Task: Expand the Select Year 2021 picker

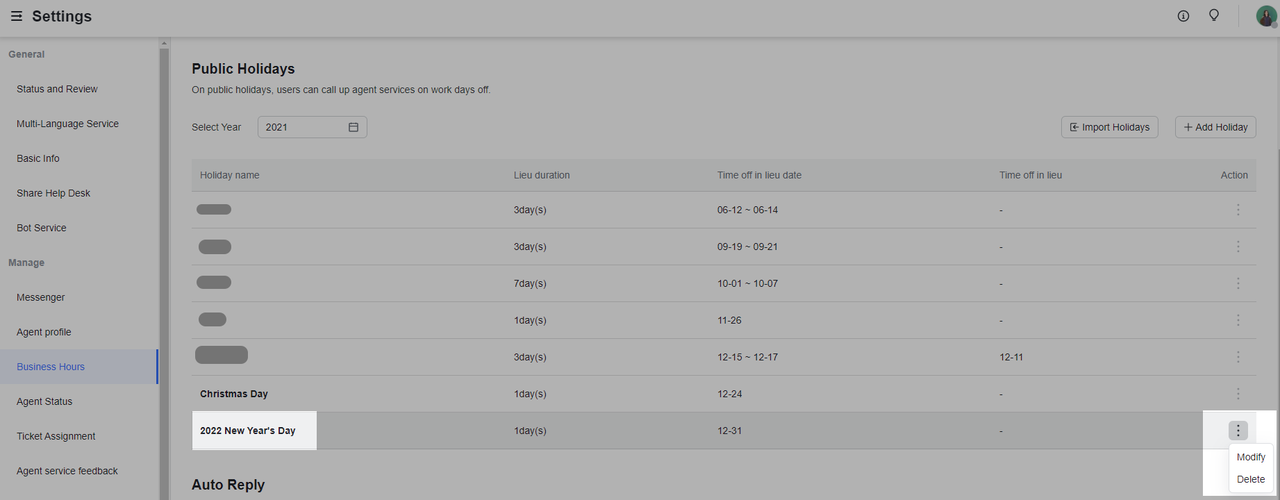Action: 312,127
